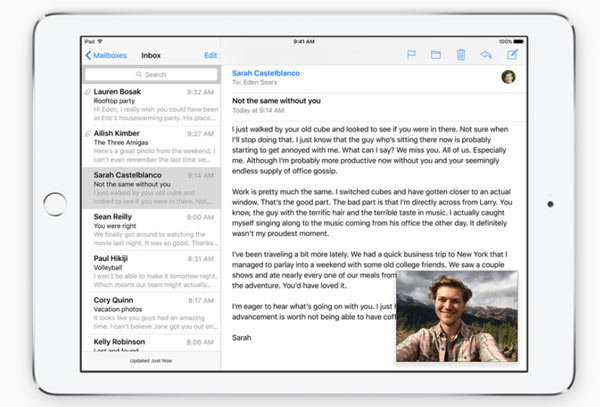Viewport: 600px width, 407px height.
Task: Open Ailish Kimber's Three Amigas email
Action: pyautogui.click(x=150, y=141)
